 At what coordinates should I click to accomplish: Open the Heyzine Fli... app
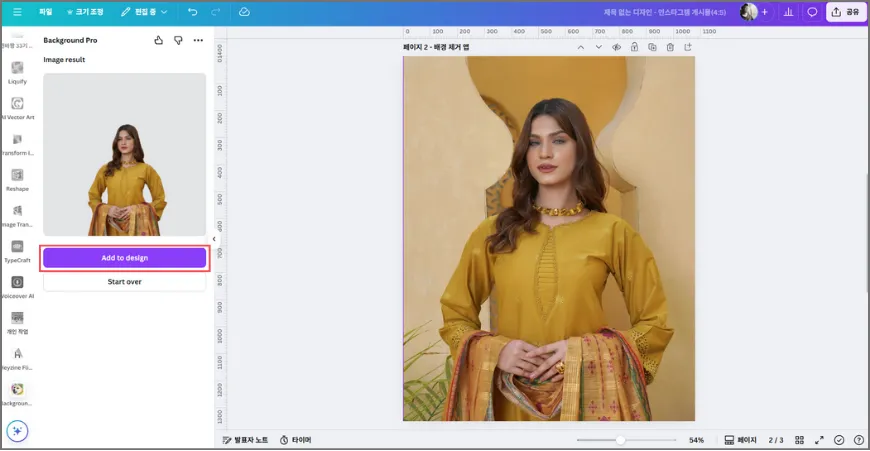click(x=17, y=359)
